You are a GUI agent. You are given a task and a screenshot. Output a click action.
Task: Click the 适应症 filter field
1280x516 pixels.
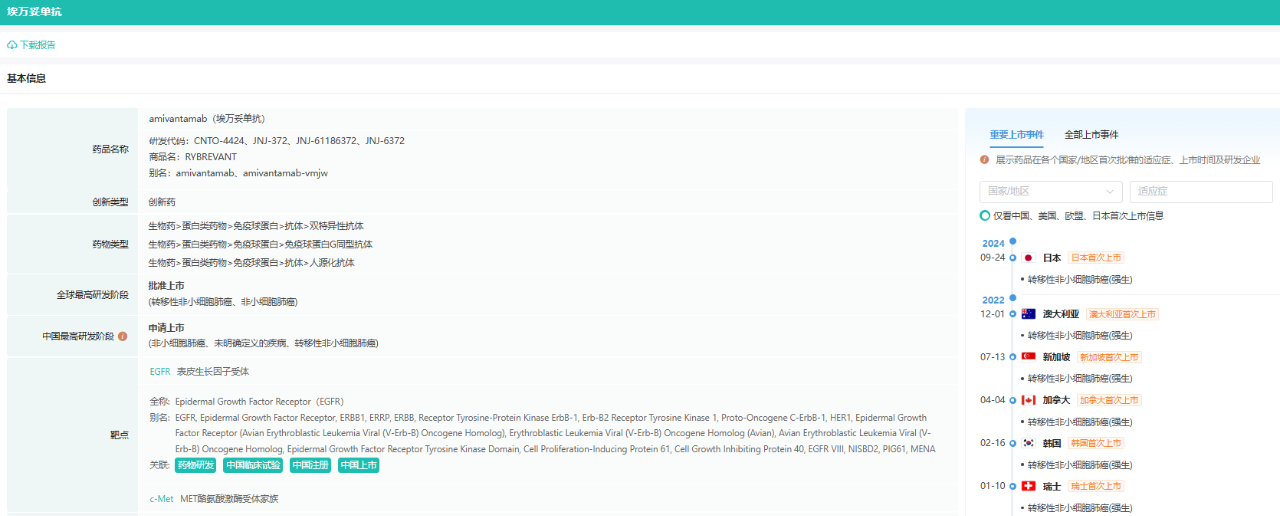point(1201,191)
